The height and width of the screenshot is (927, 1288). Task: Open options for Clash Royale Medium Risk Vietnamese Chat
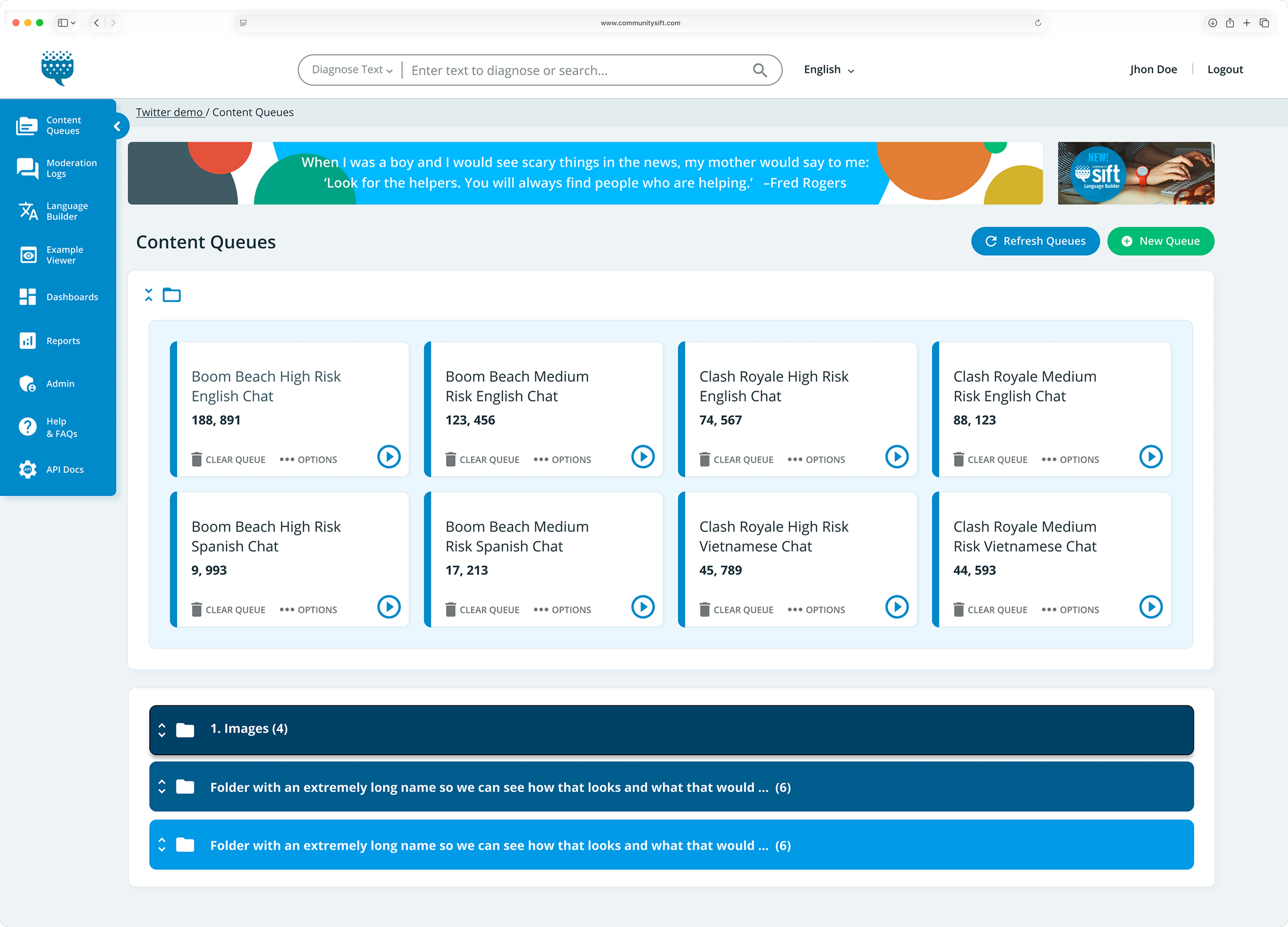point(1070,610)
